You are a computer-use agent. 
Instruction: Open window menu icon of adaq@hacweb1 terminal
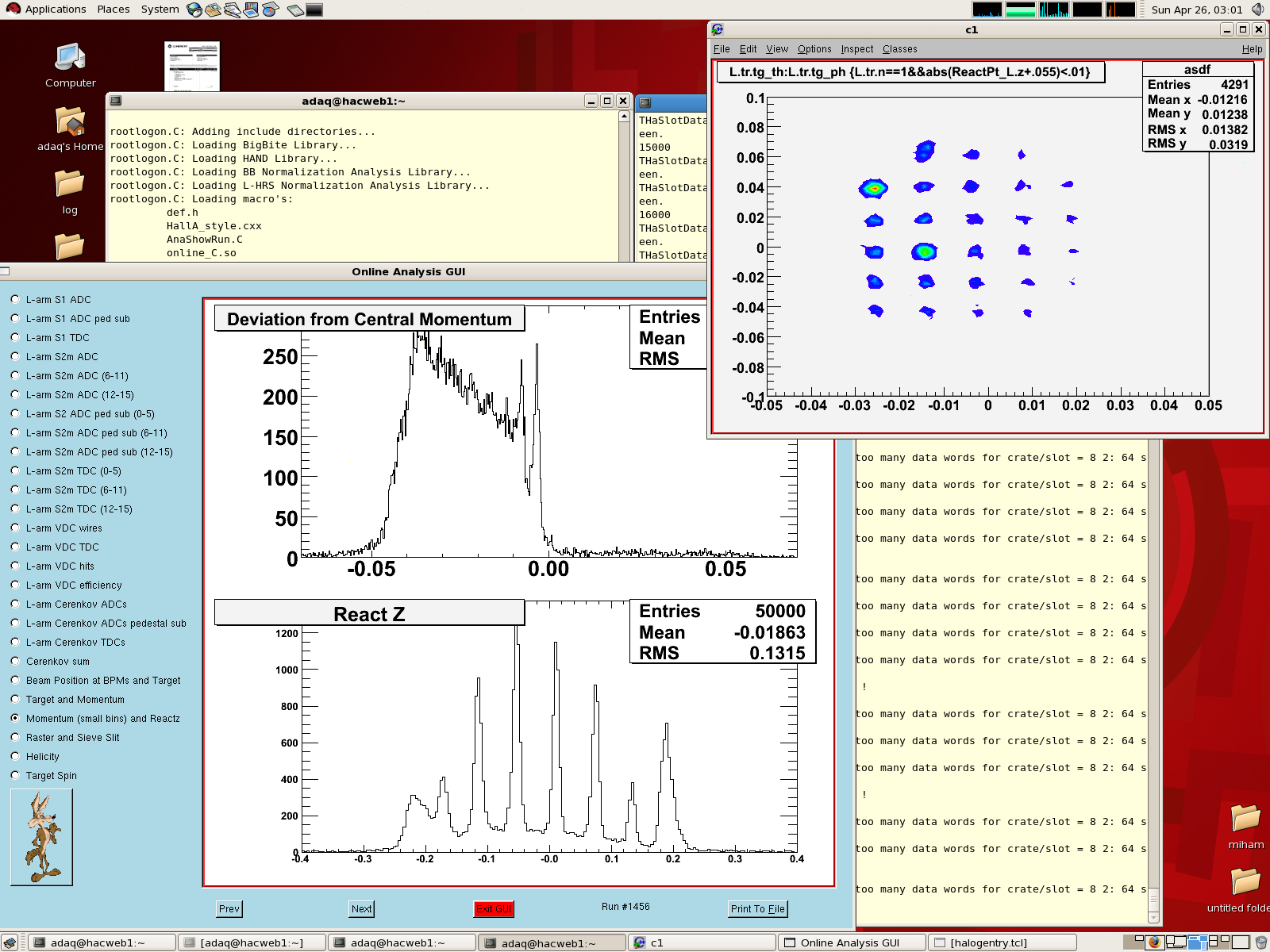[116, 101]
